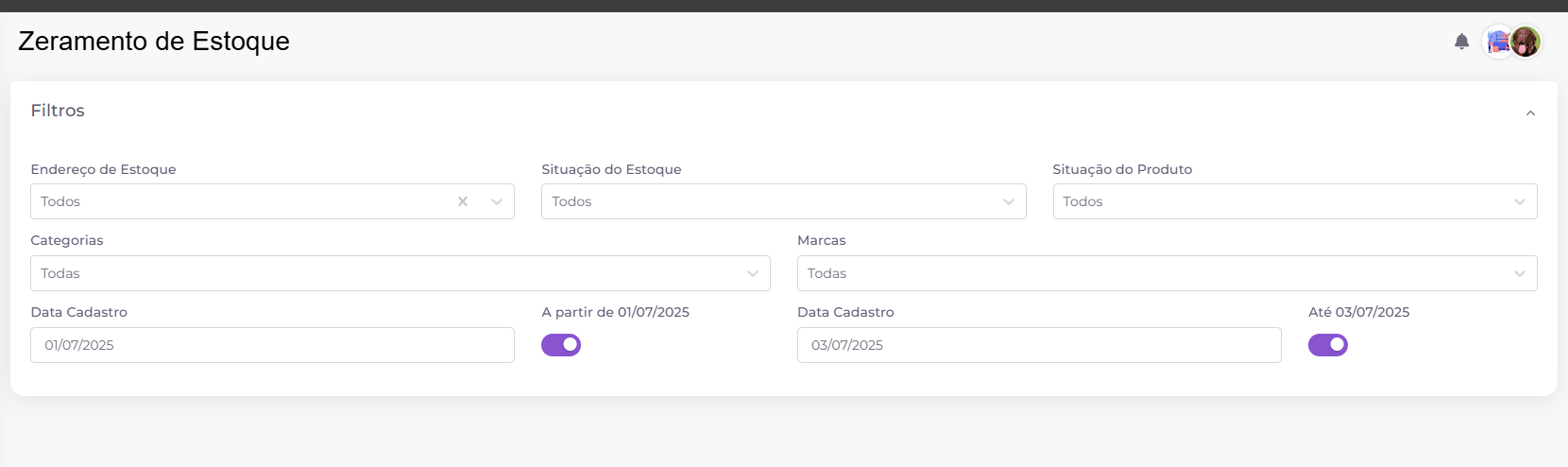Click the Zeramento de Estoque page heading
The height and width of the screenshot is (467, 1568).
(154, 42)
